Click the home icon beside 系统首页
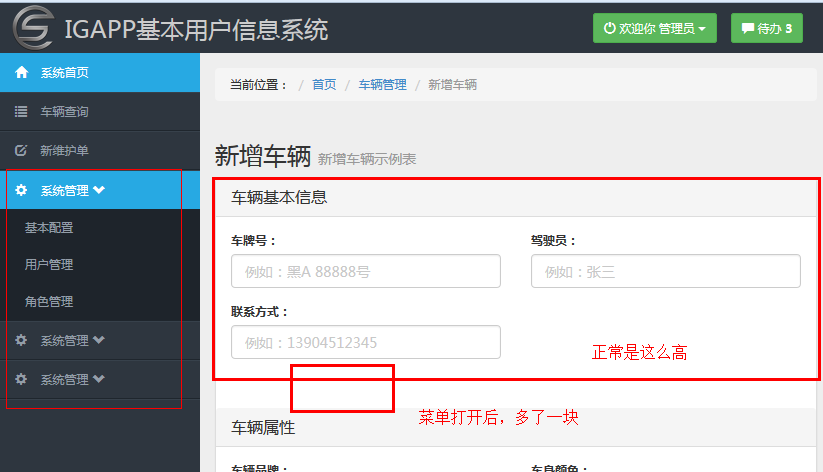The width and height of the screenshot is (823, 472). [21, 72]
